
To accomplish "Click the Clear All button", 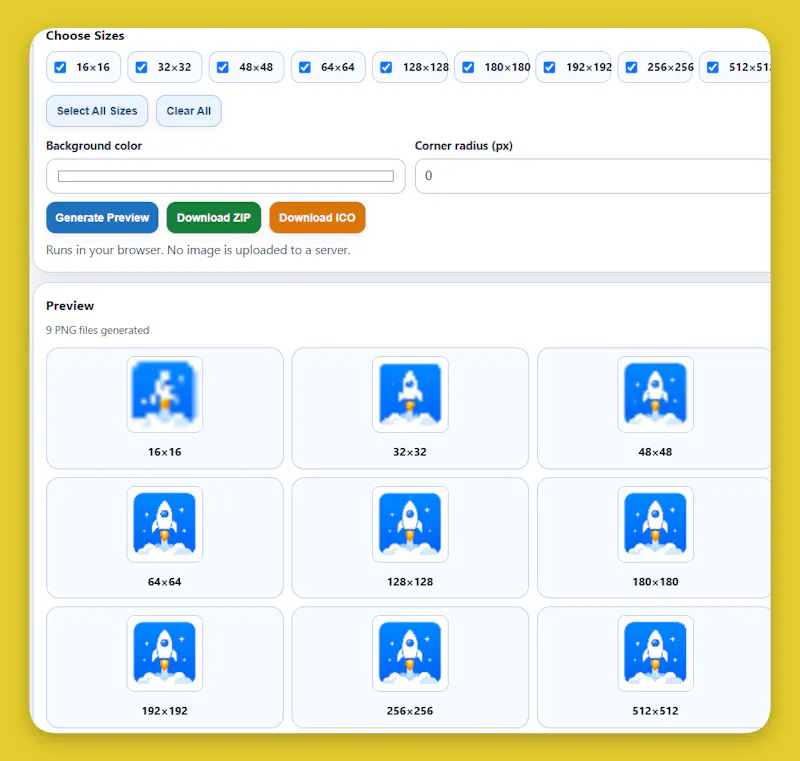I will point(189,111).
